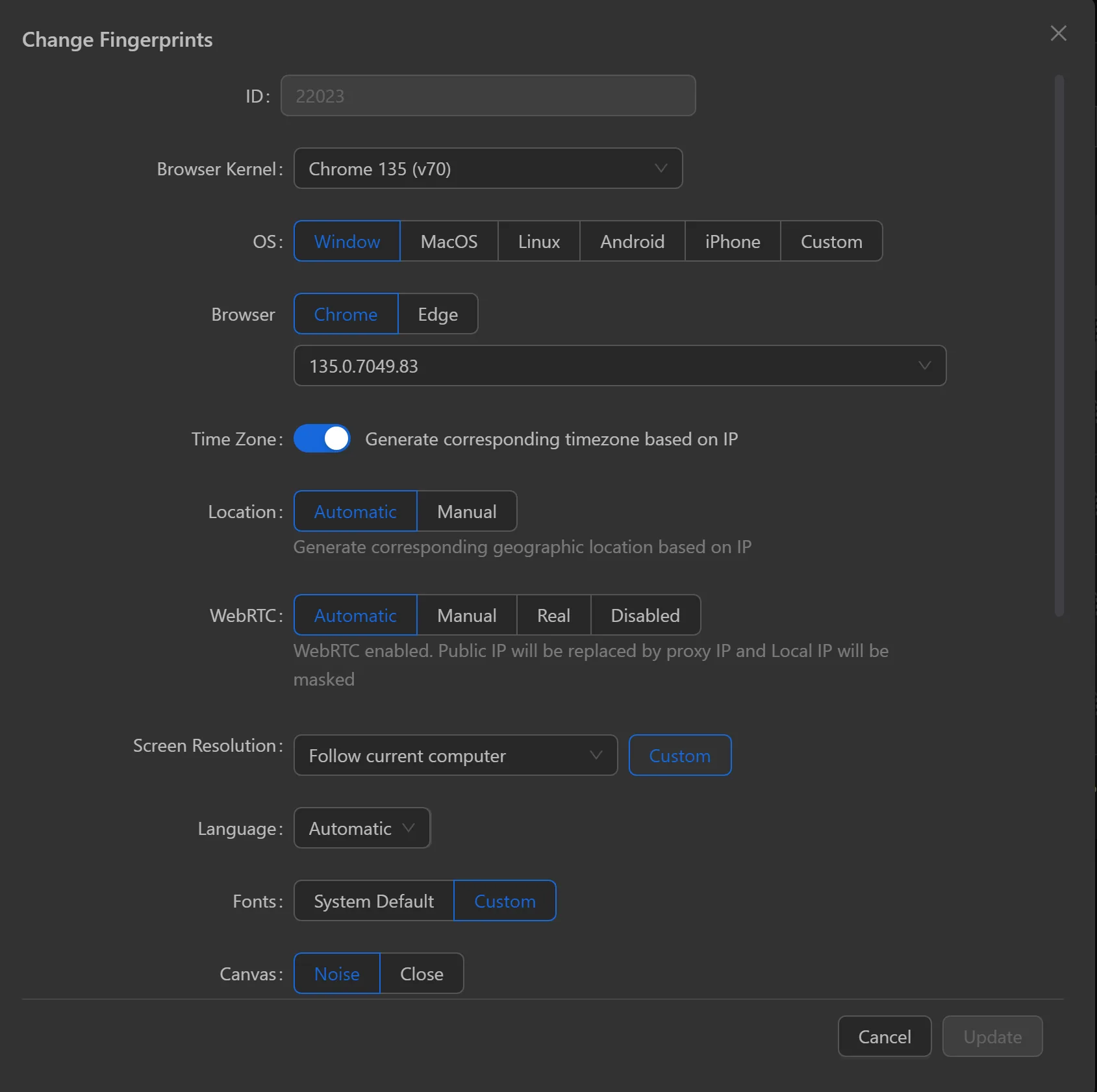Set WebRTC to Disabled
The width and height of the screenshot is (1097, 1092).
[645, 615]
